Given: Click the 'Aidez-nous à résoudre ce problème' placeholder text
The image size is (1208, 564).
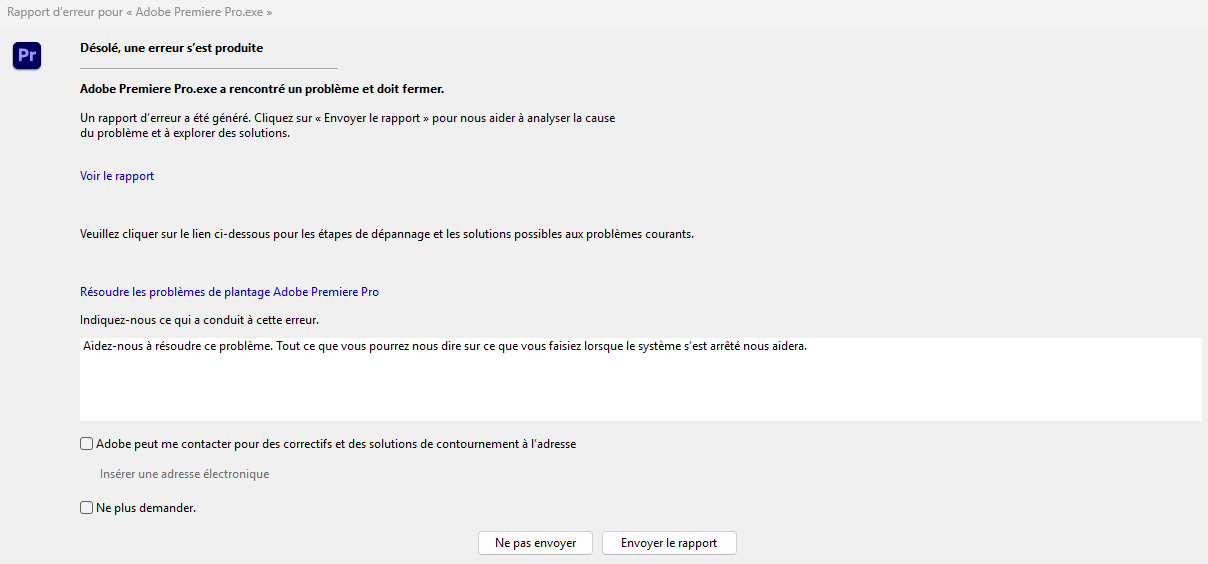Looking at the screenshot, I should point(444,347).
